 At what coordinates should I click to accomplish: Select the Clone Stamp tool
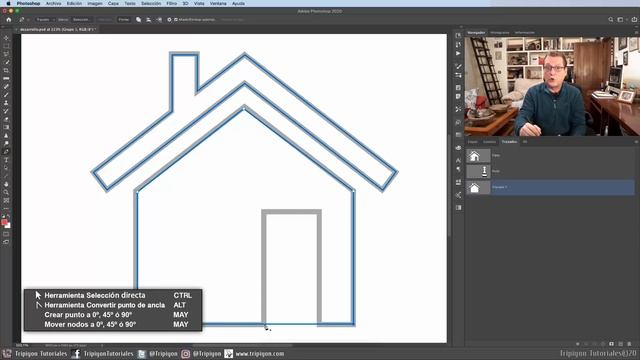[x=6, y=103]
